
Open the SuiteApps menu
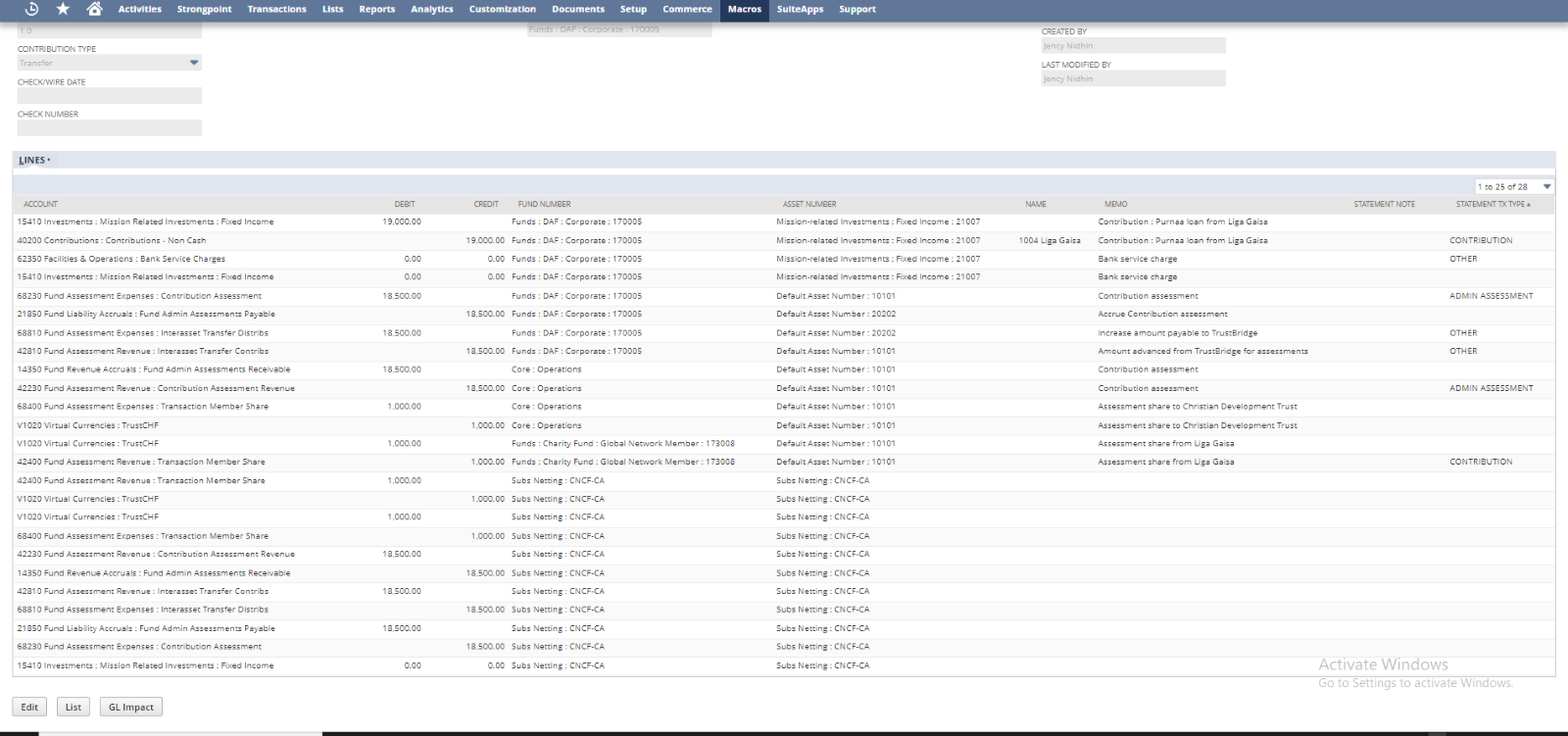point(800,10)
